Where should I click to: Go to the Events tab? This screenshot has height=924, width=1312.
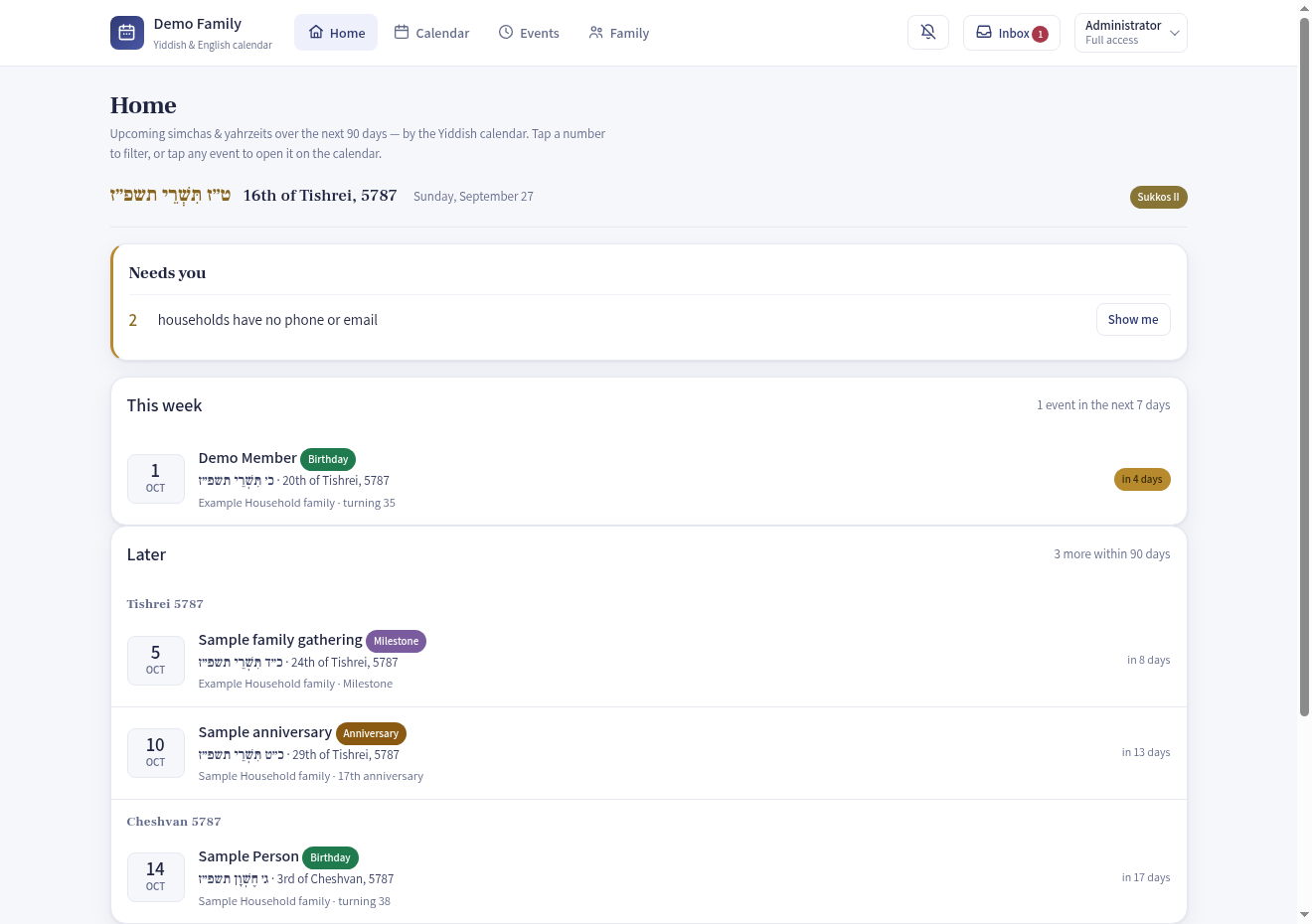click(x=529, y=33)
